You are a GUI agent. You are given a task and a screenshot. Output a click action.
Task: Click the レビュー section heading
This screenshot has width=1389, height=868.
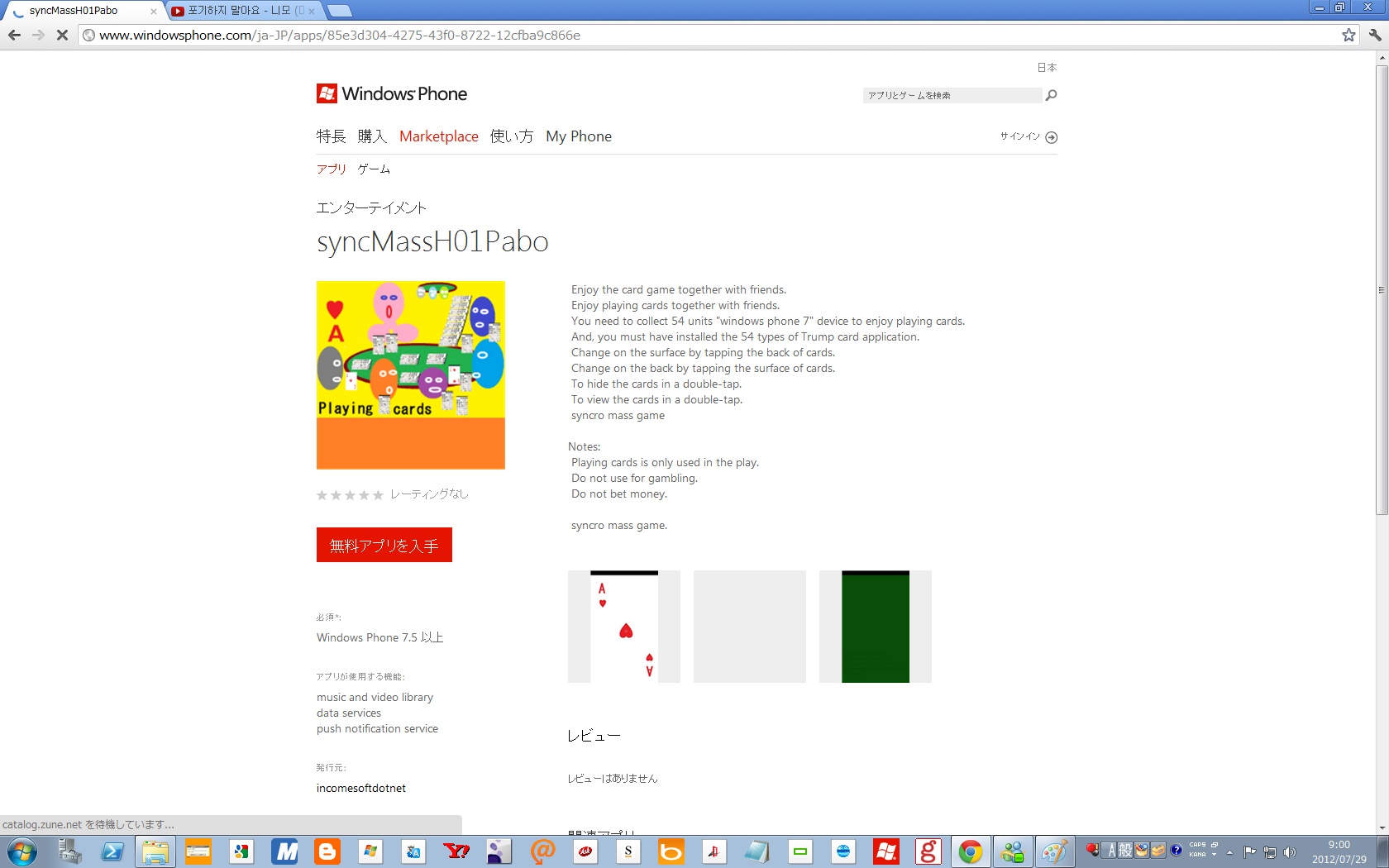(594, 736)
